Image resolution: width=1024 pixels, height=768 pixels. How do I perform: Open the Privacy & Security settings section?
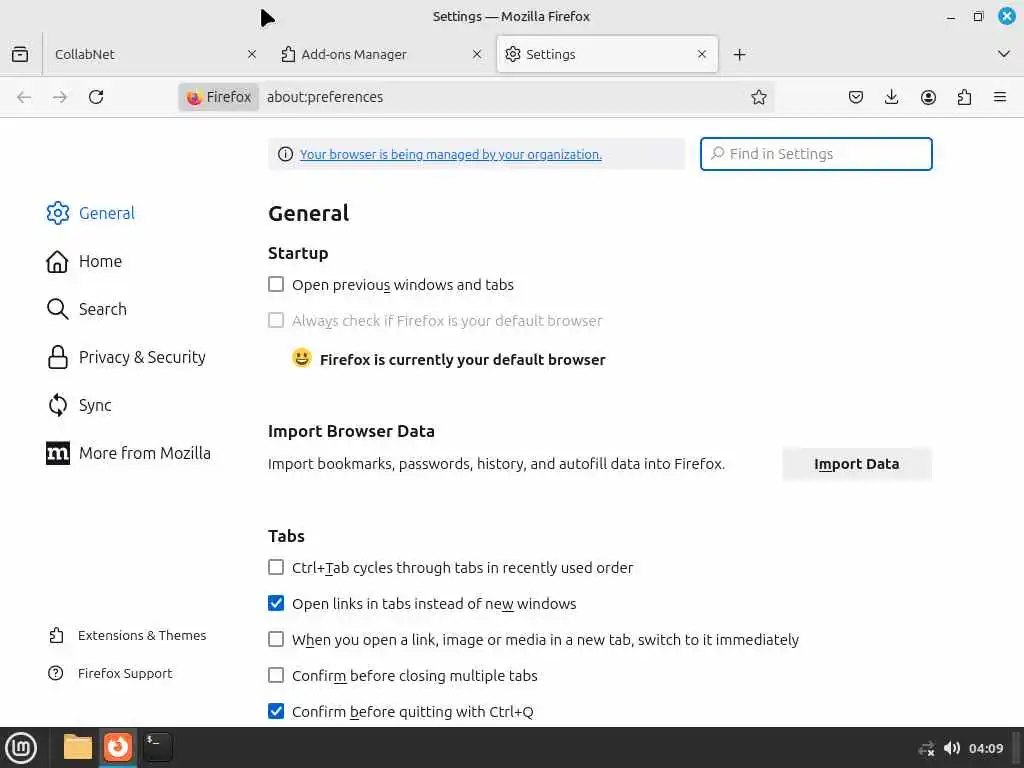142,357
